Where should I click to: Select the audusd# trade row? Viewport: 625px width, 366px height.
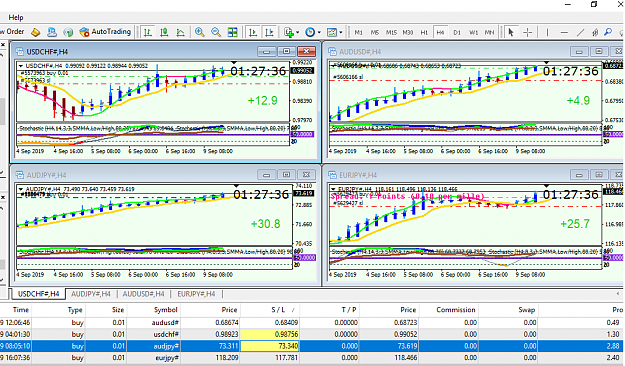tap(312, 323)
